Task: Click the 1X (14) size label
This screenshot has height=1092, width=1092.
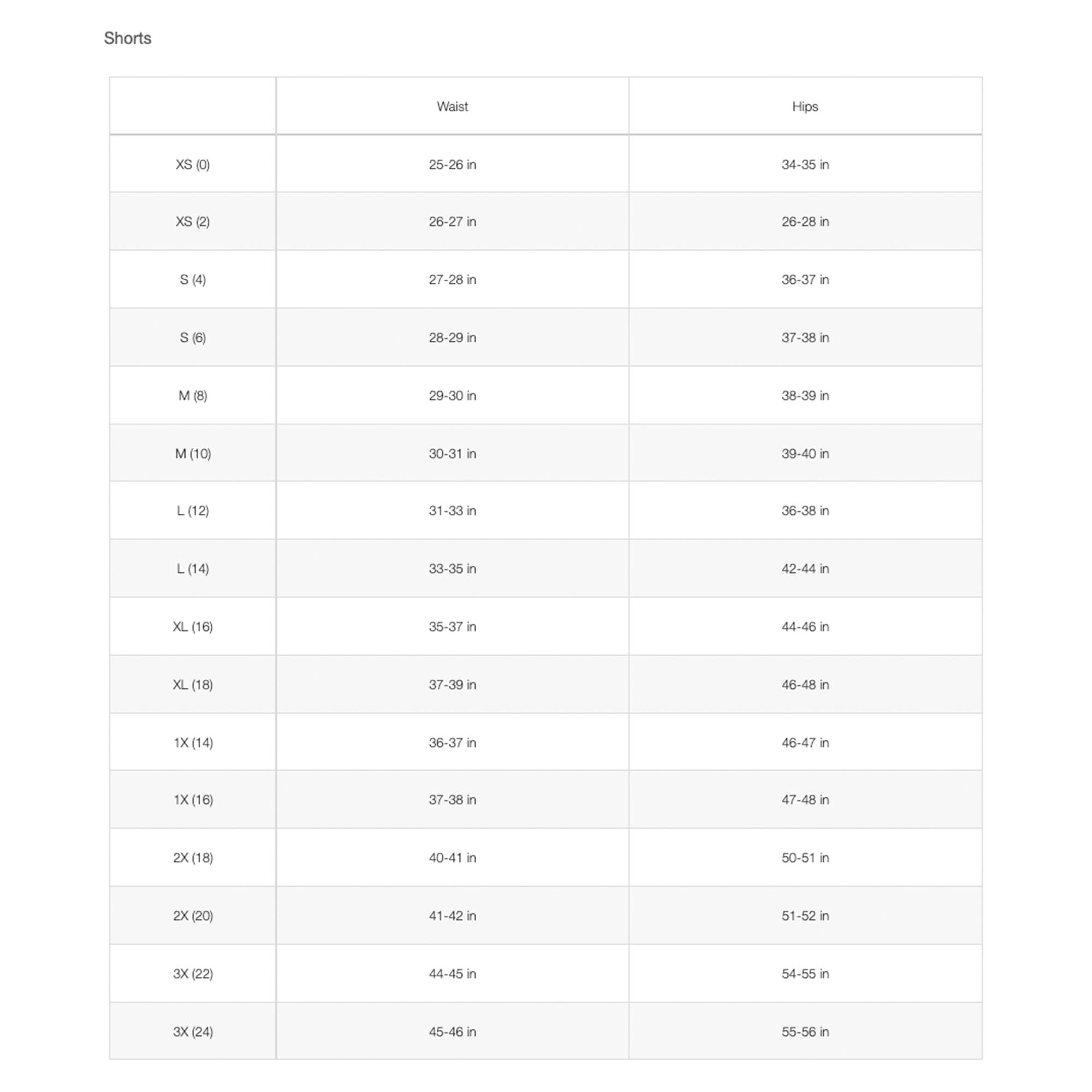Action: coord(193,743)
